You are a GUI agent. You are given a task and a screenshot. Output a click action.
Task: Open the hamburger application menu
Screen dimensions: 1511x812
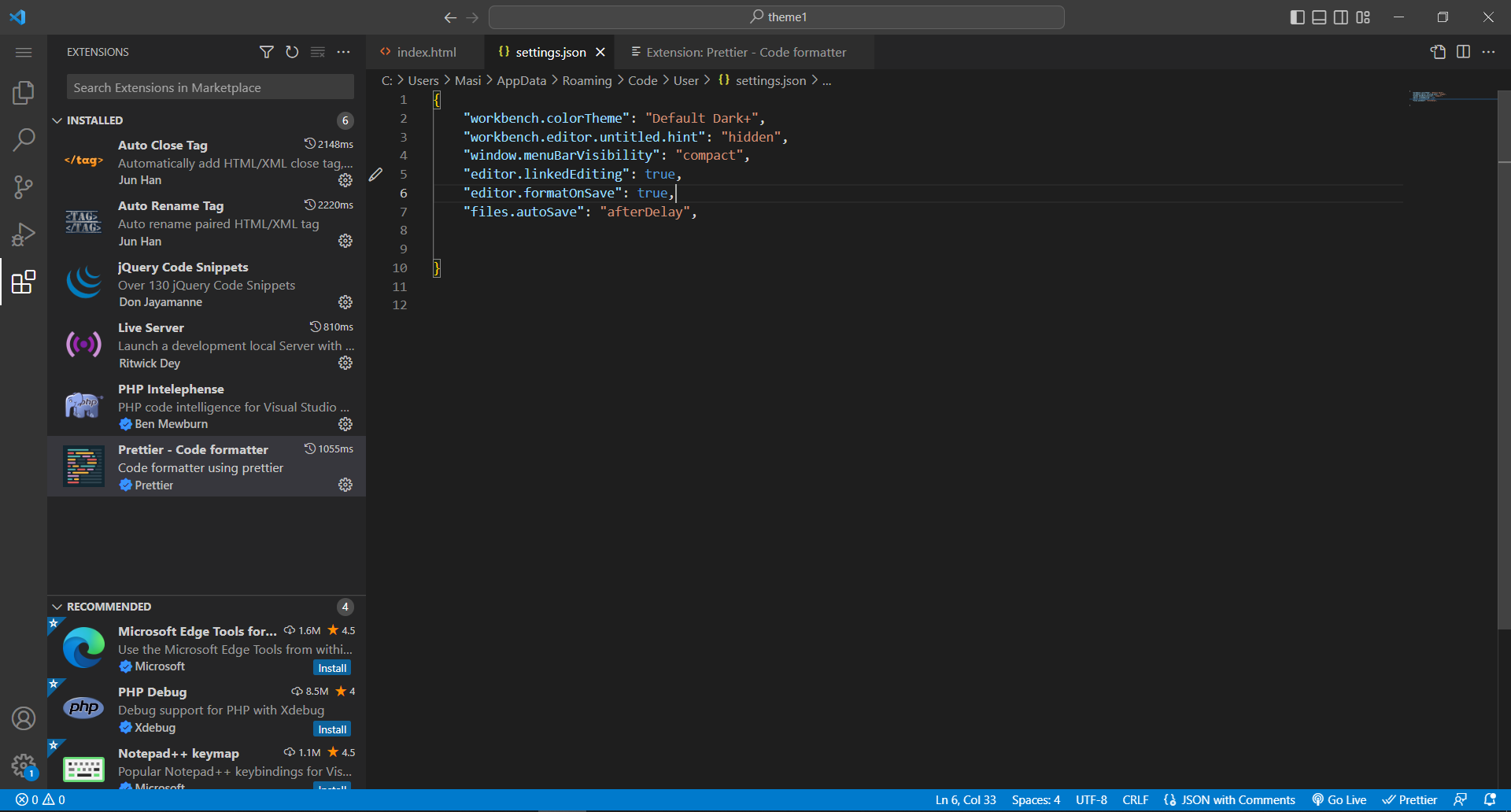(24, 52)
